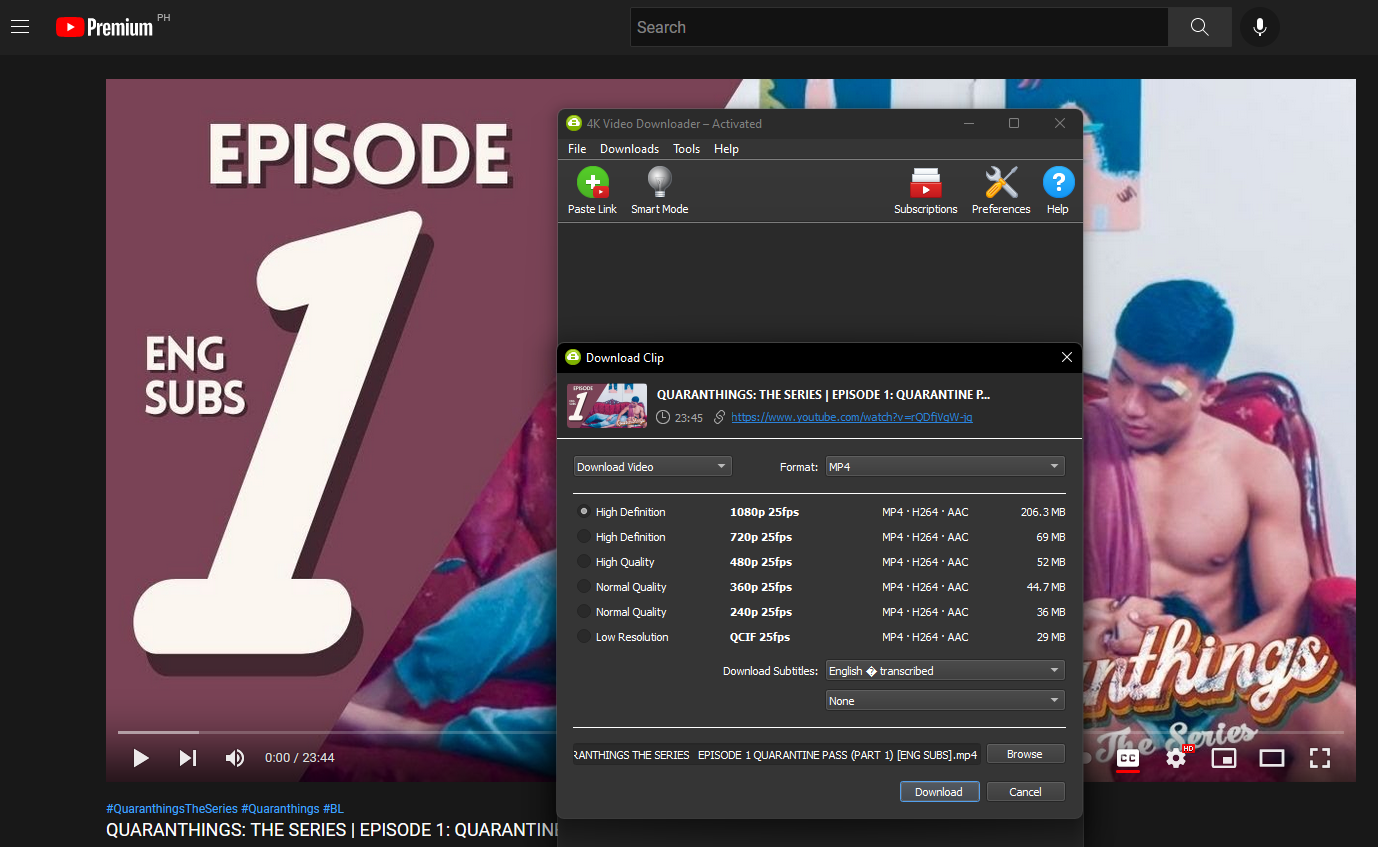Image resolution: width=1378 pixels, height=847 pixels.
Task: Open Preferences tools icon
Action: (1000, 184)
